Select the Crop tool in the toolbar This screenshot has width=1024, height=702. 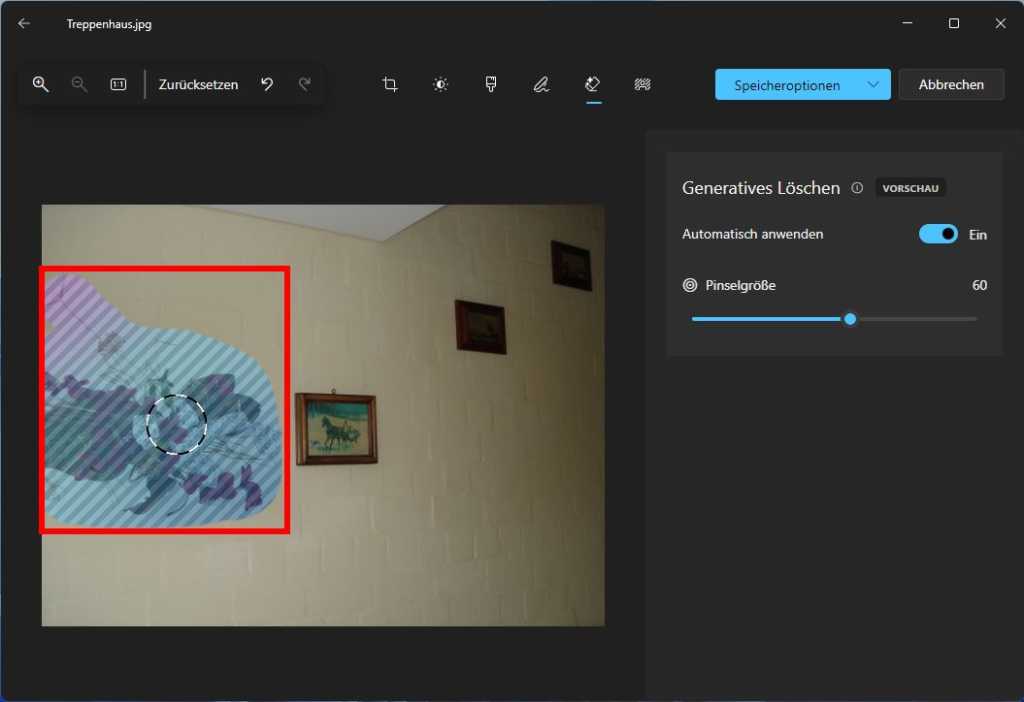click(389, 84)
